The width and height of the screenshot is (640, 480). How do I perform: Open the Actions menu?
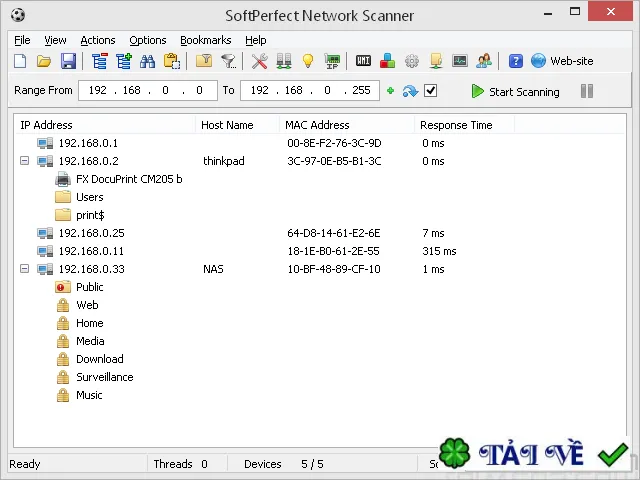[x=98, y=40]
